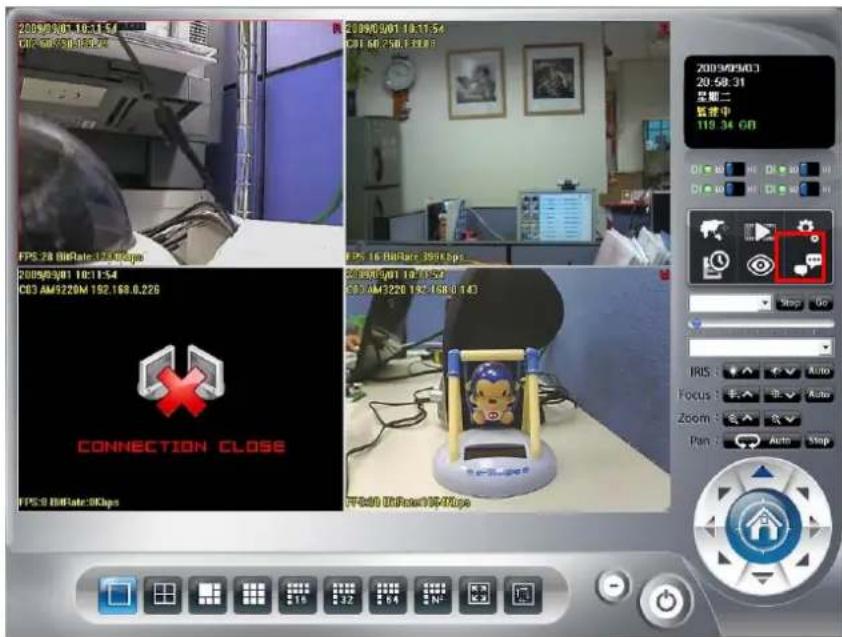Select the monkey toy camera pane
The height and width of the screenshot is (637, 842).
point(508,389)
